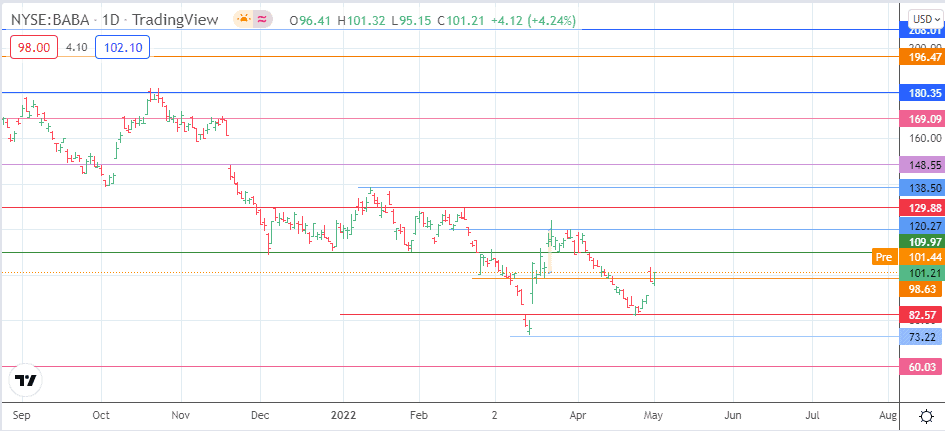
Task: Select the blue 138.50 price label
Action: tap(921, 188)
